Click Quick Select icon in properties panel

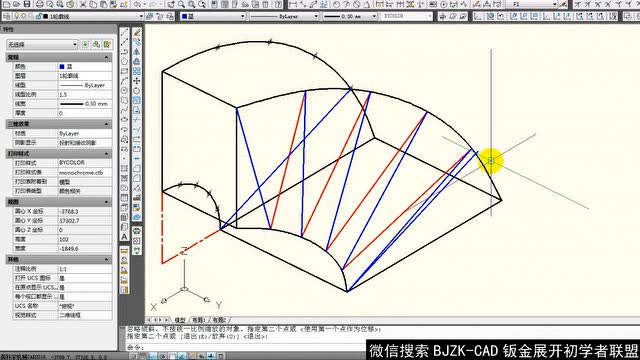coord(107,44)
